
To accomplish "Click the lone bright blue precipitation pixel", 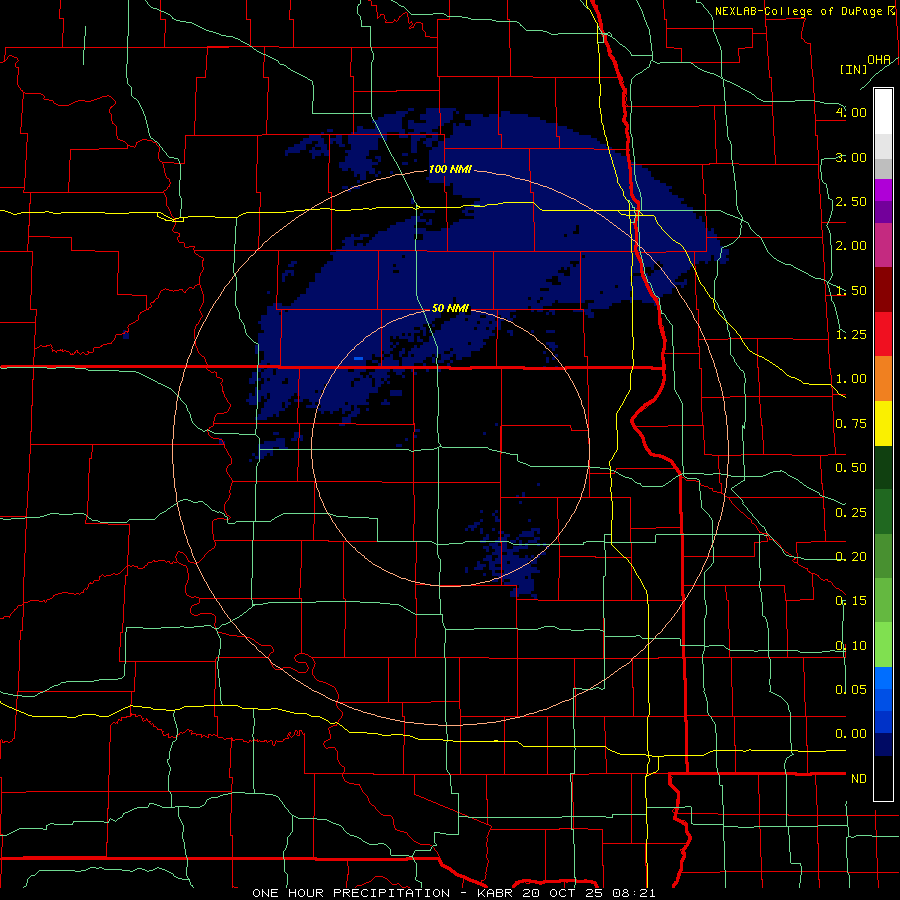I will (x=359, y=359).
